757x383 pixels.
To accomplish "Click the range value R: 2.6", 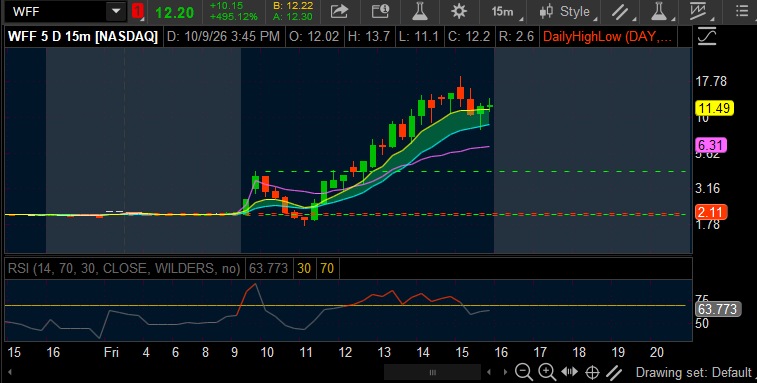I will click(516, 37).
